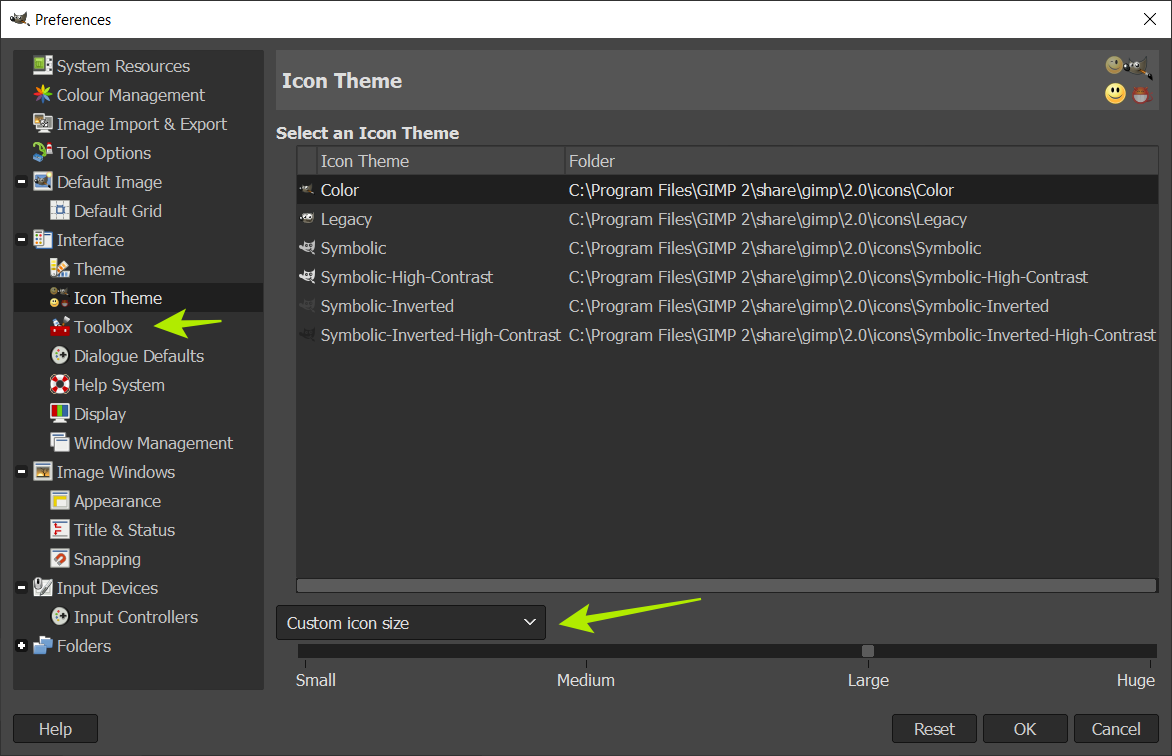
Task: Click the Dialogue Defaults icon
Action: pos(60,356)
